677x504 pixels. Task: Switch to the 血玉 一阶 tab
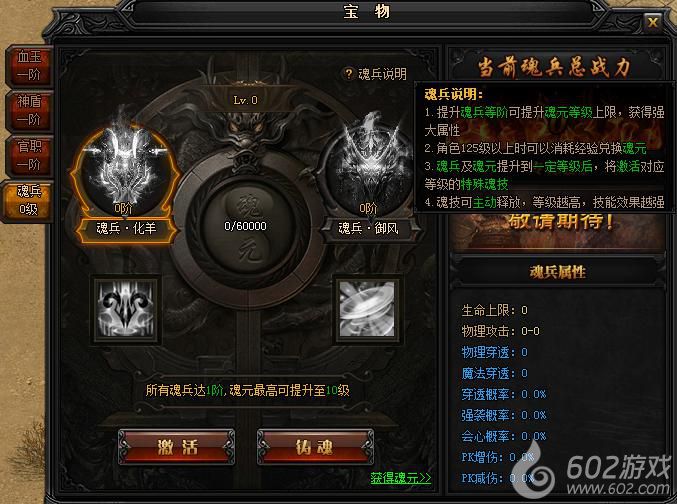(x=29, y=66)
